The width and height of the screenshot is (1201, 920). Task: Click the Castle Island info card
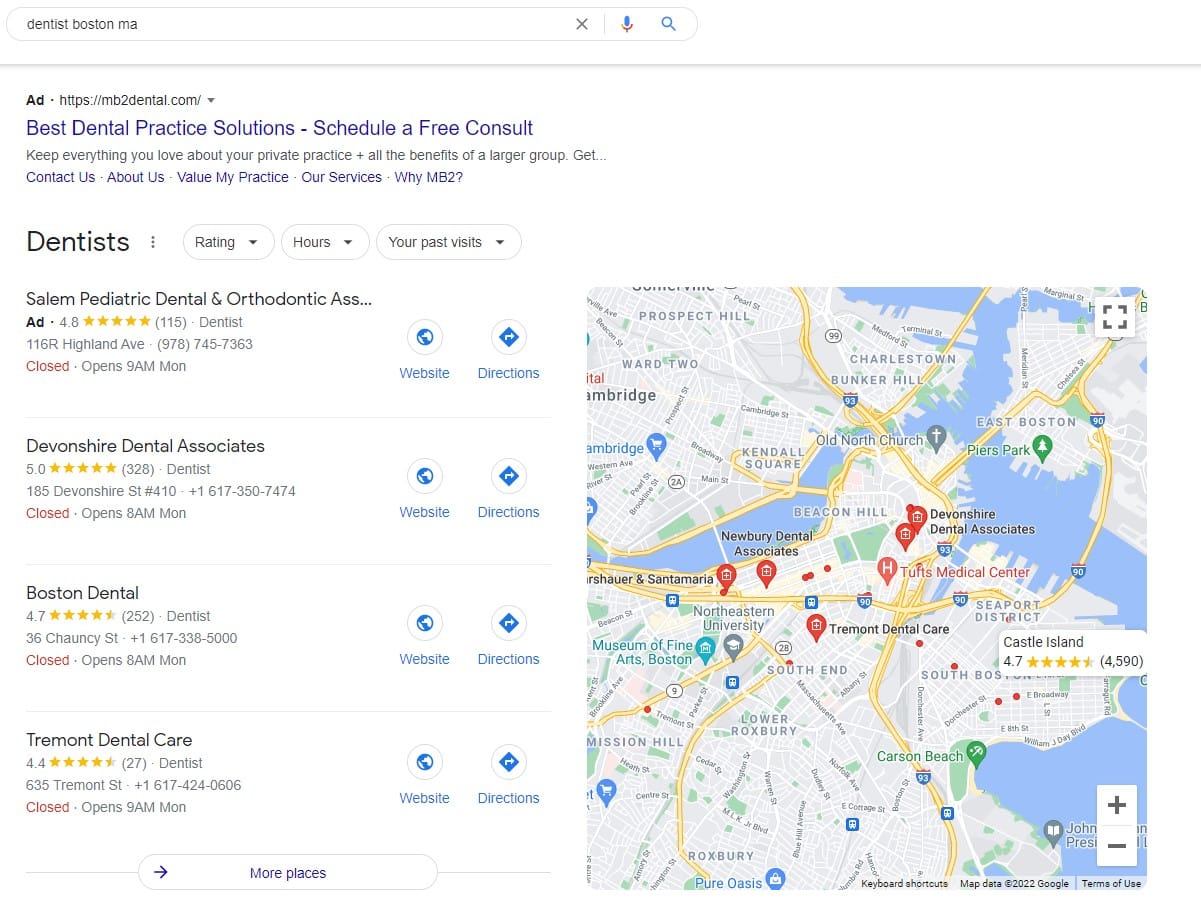point(1072,651)
